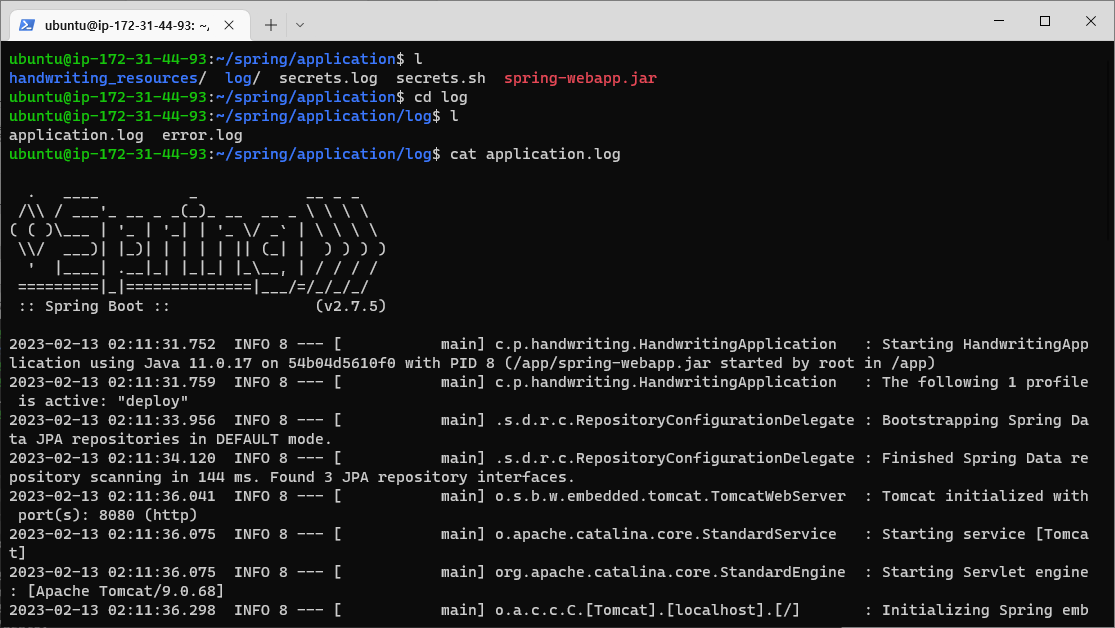Click the 02:11:34.120 timestamp

162,459
